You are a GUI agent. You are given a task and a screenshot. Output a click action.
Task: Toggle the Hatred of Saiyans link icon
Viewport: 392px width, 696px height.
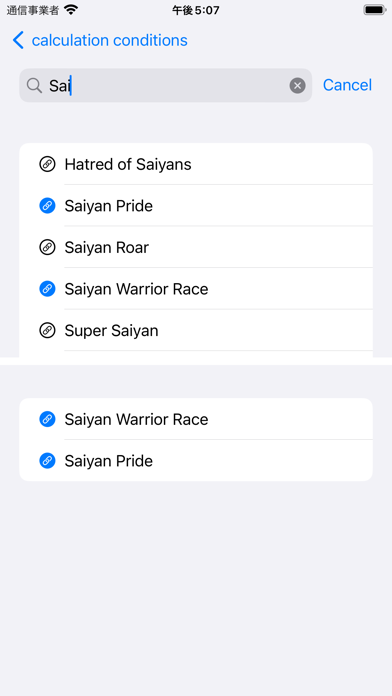(x=47, y=164)
